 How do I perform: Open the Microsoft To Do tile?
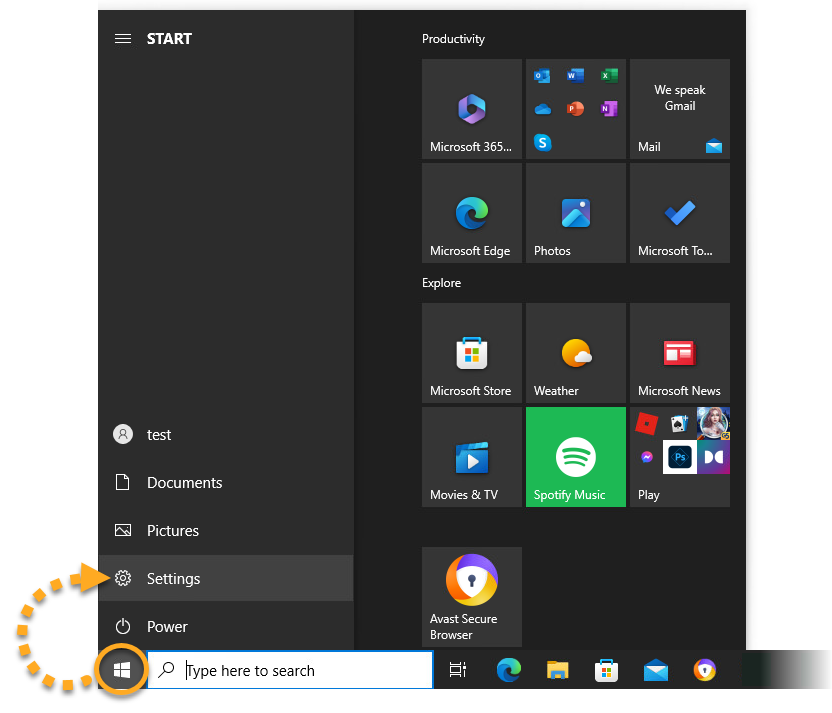coord(679,213)
